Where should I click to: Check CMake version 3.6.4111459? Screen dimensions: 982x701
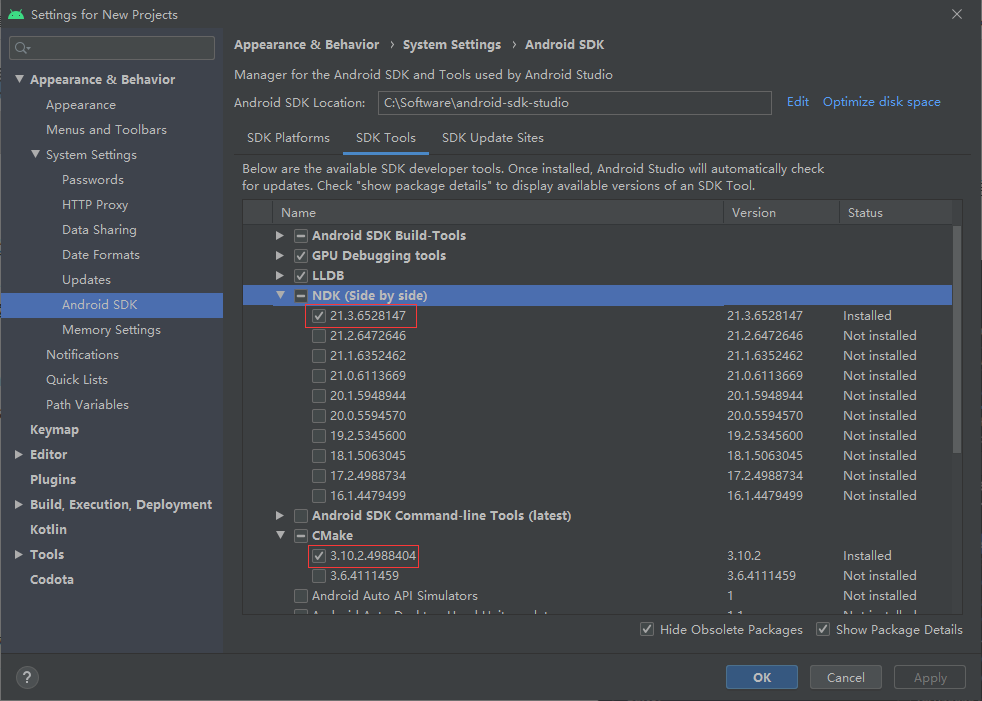pyautogui.click(x=318, y=575)
